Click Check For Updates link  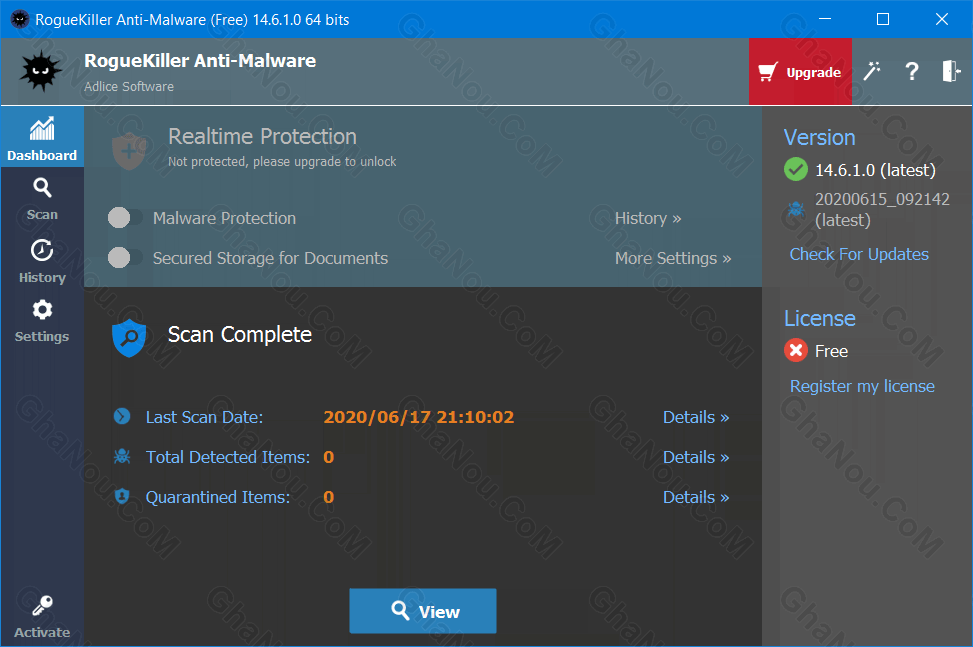(x=859, y=254)
